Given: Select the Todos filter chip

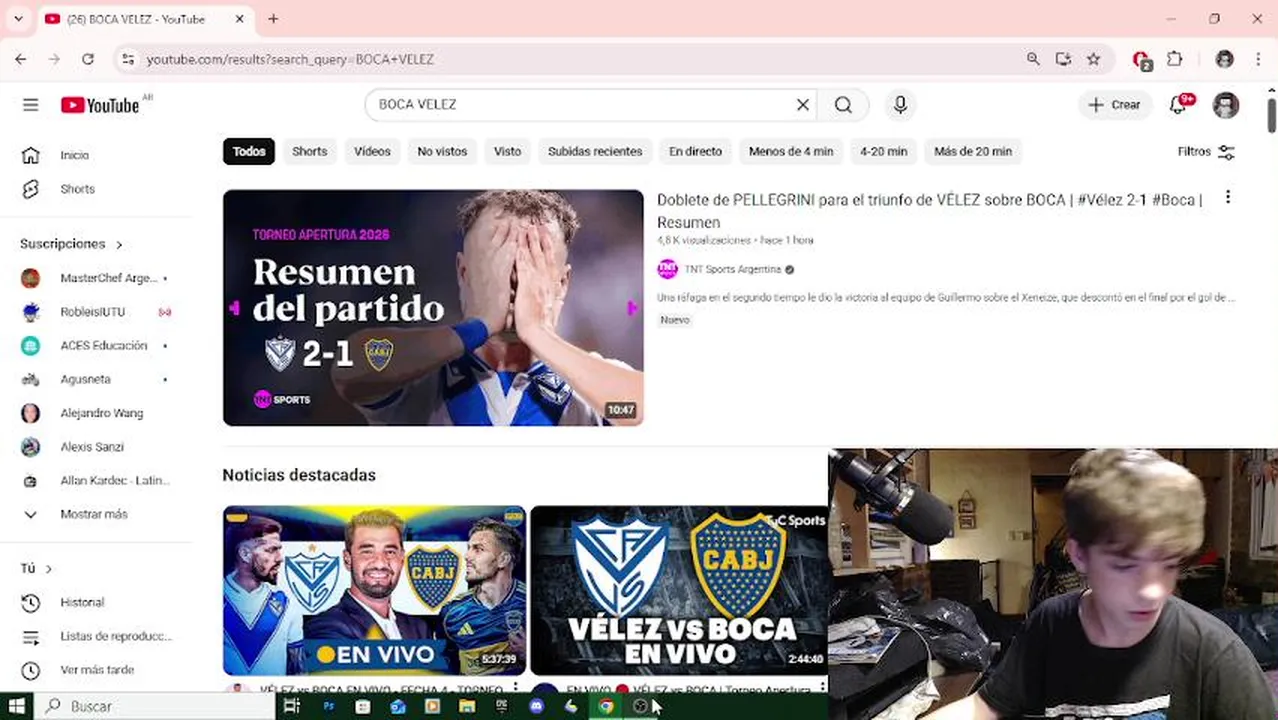Looking at the screenshot, I should tap(249, 151).
